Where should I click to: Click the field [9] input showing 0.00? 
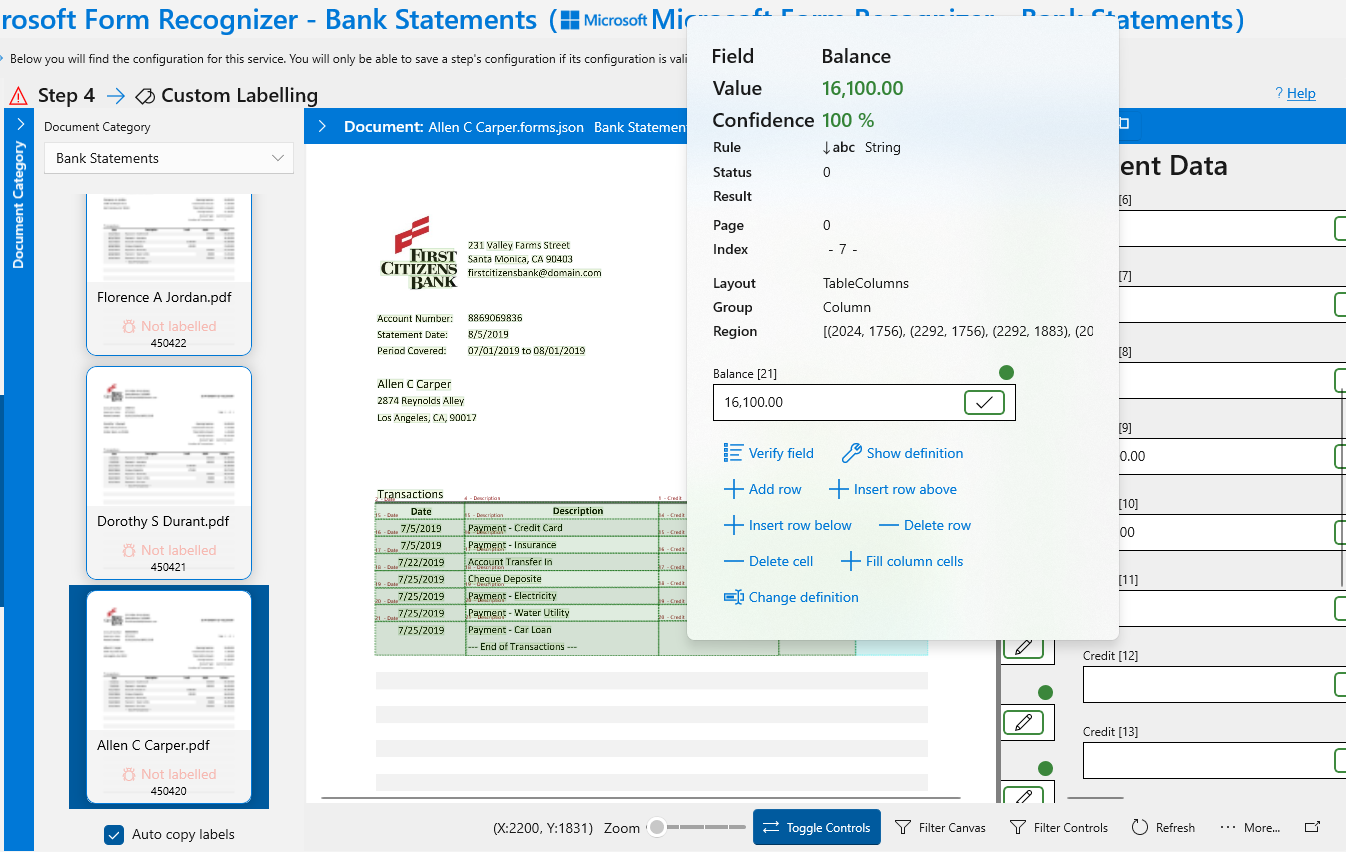1232,456
